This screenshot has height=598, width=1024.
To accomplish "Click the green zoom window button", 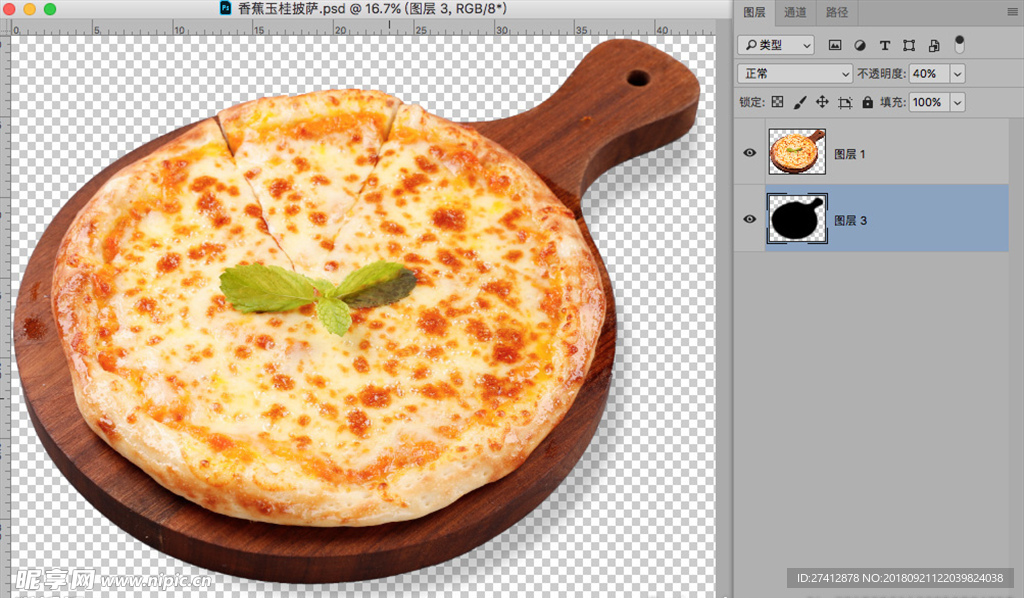I will click(50, 9).
